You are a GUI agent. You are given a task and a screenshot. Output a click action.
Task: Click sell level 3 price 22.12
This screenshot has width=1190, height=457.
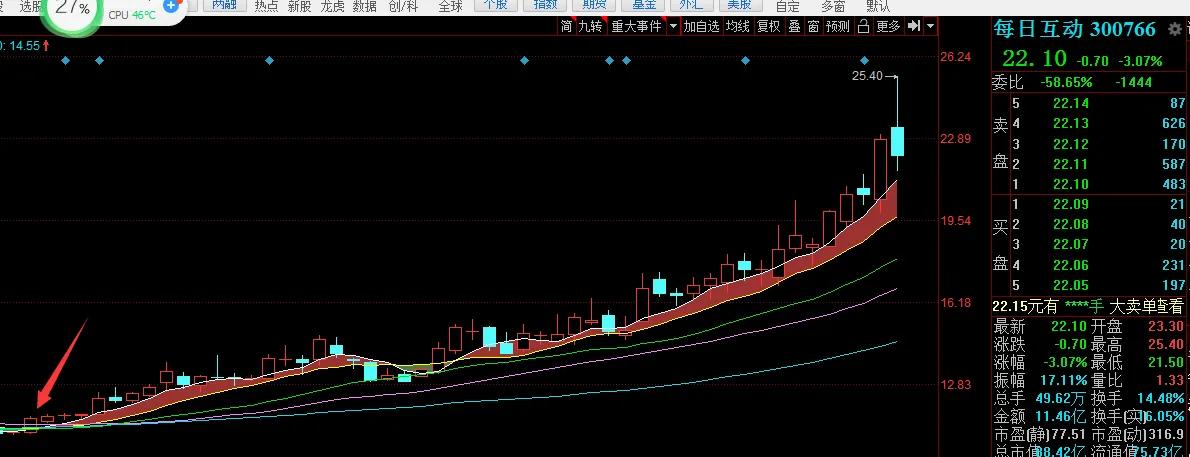point(1070,143)
